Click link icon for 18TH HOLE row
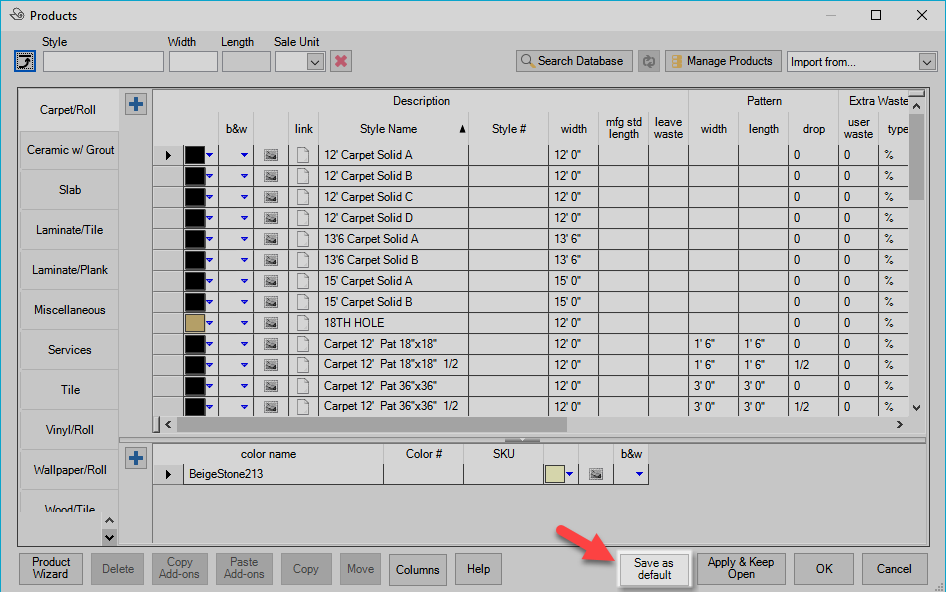This screenshot has height=592, width=946. coord(303,323)
